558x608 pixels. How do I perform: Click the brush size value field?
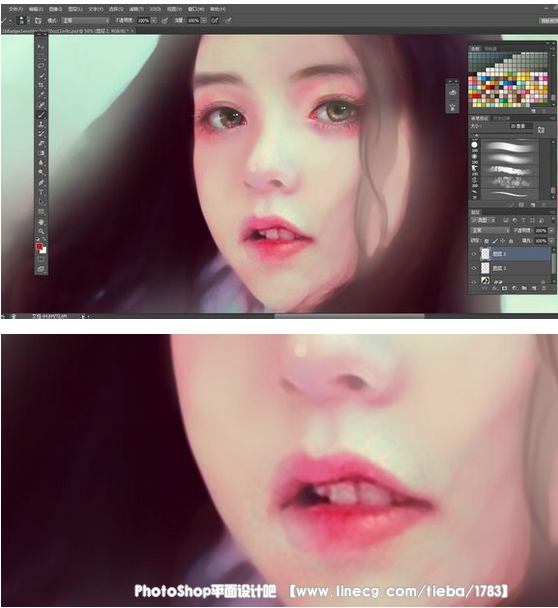point(521,126)
